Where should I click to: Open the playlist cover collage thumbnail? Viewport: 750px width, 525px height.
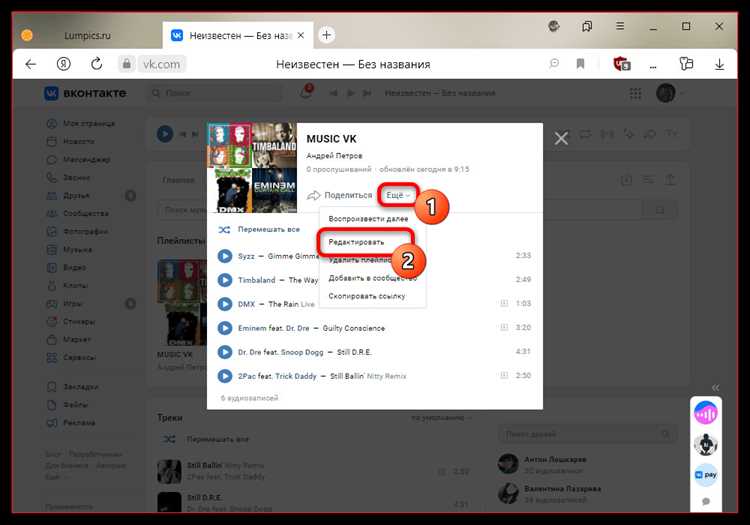pos(252,168)
